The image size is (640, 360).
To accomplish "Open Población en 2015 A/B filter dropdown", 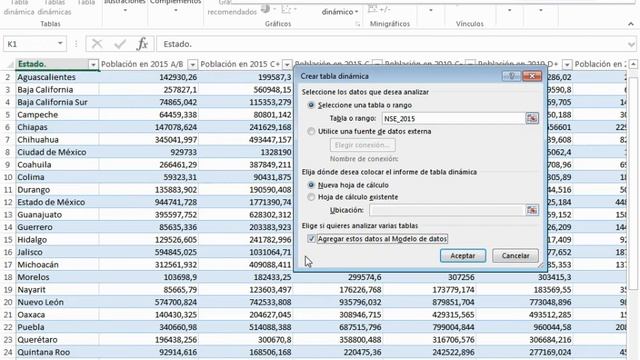I will click(192, 64).
